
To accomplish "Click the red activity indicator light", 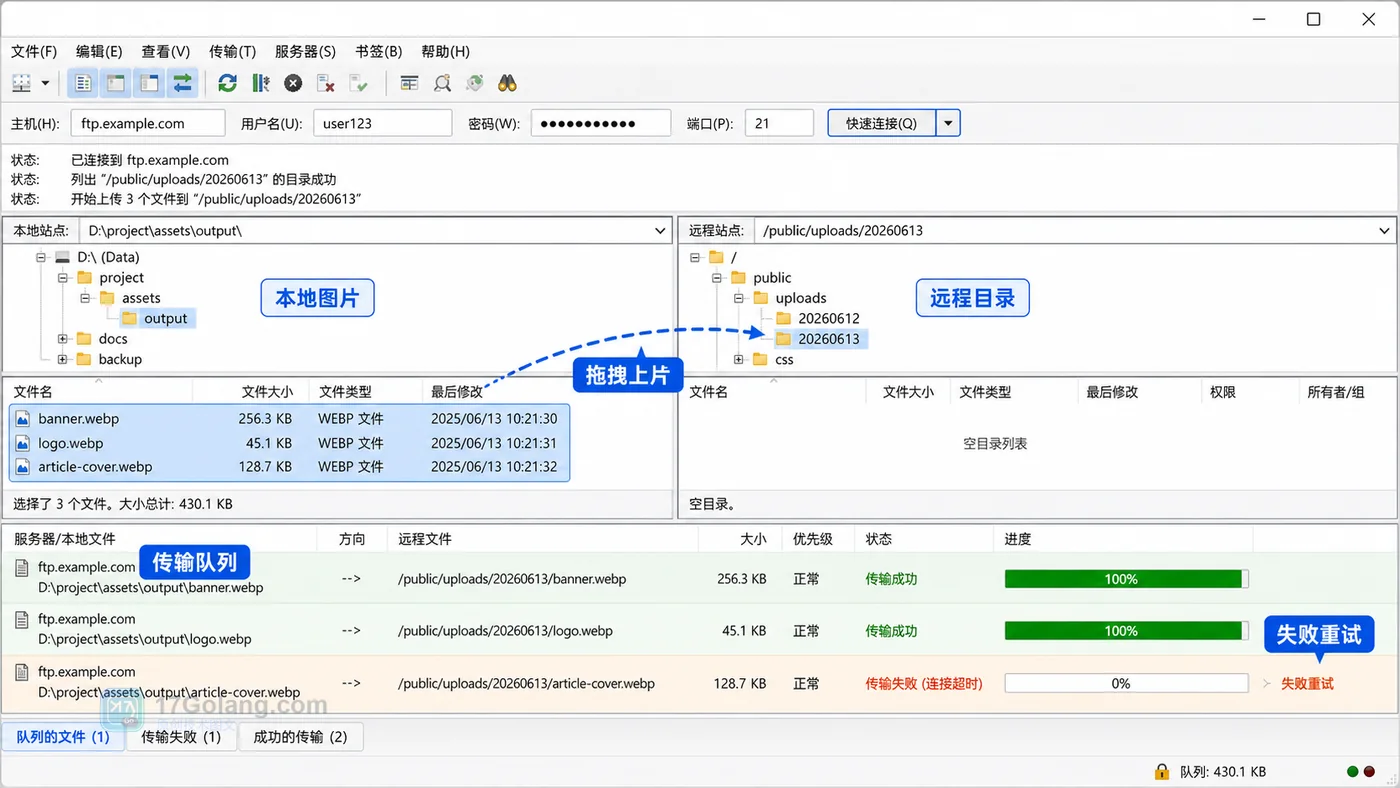I will coord(1369,772).
